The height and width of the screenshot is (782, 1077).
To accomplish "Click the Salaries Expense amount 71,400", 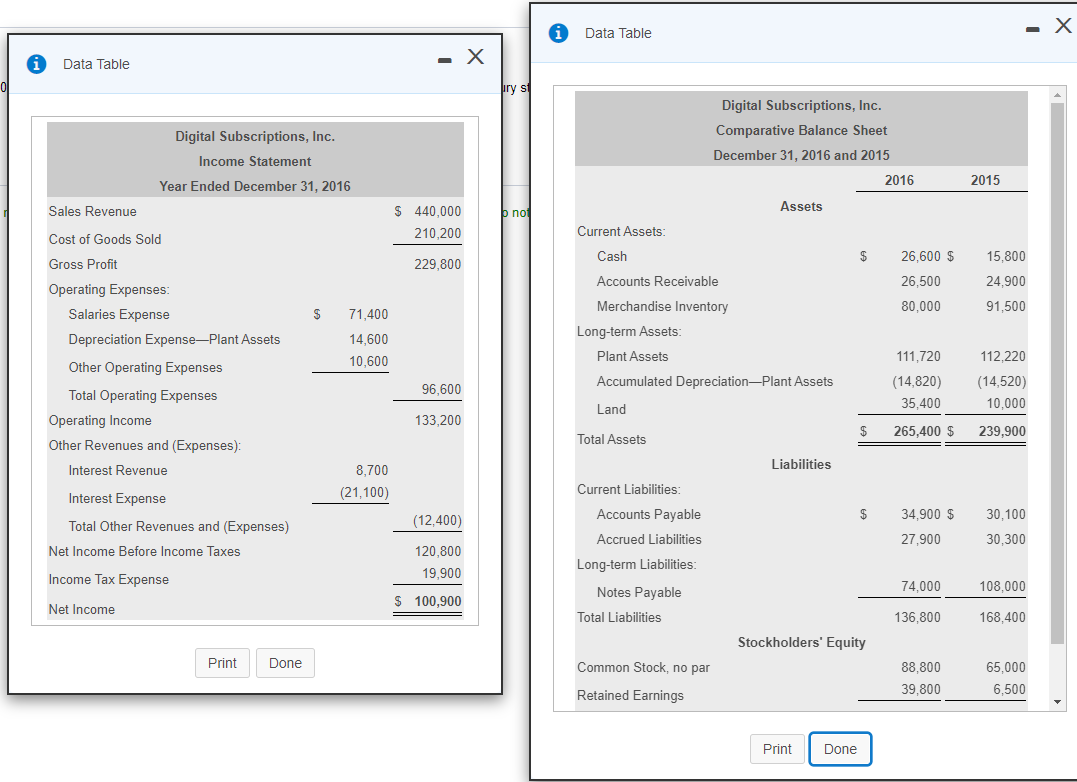I will pyautogui.click(x=368, y=314).
